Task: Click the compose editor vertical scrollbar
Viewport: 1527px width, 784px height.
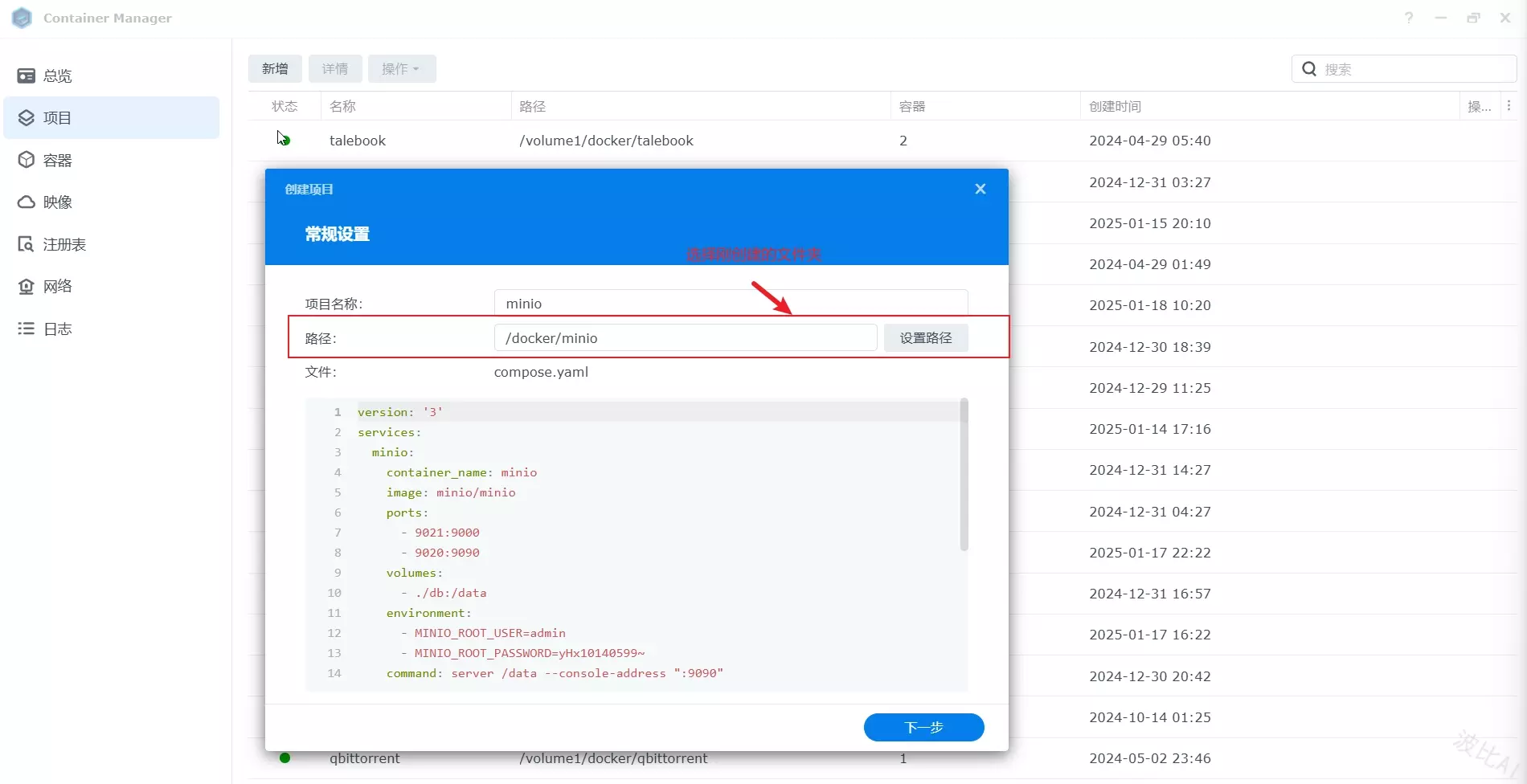Action: (964, 475)
